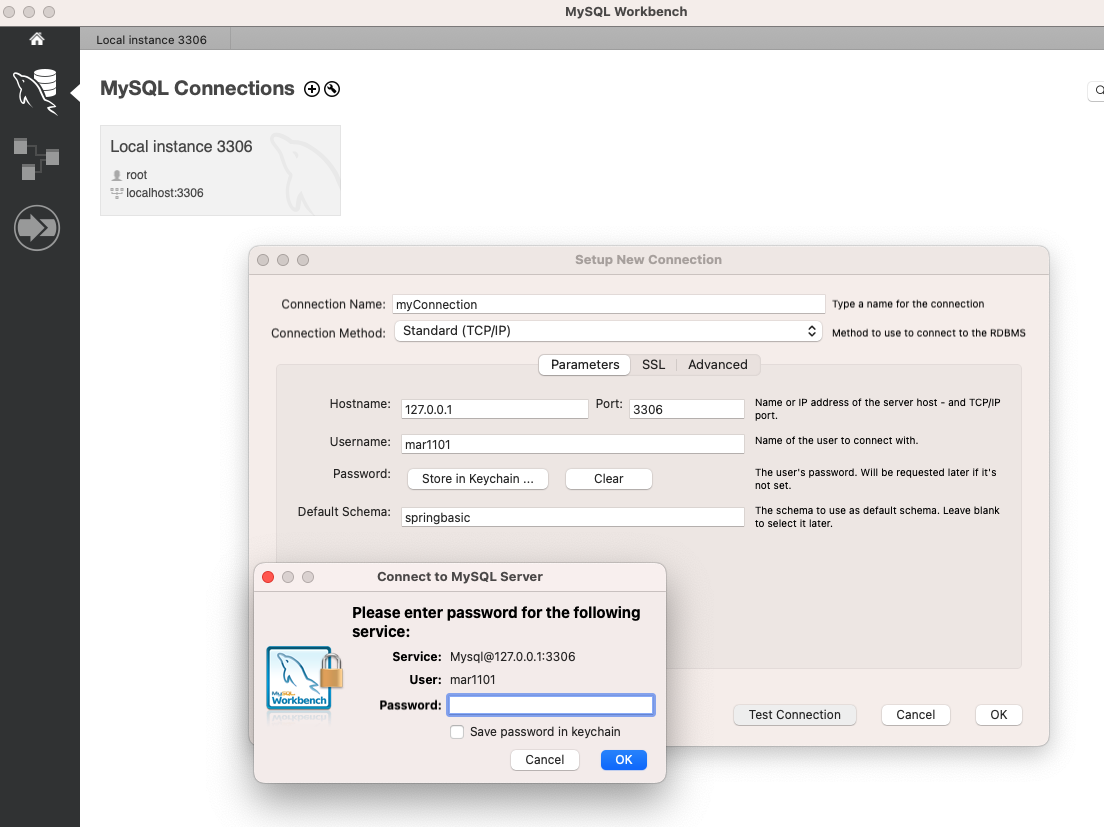Click the Clear password button
The image size is (1104, 827).
(x=608, y=479)
